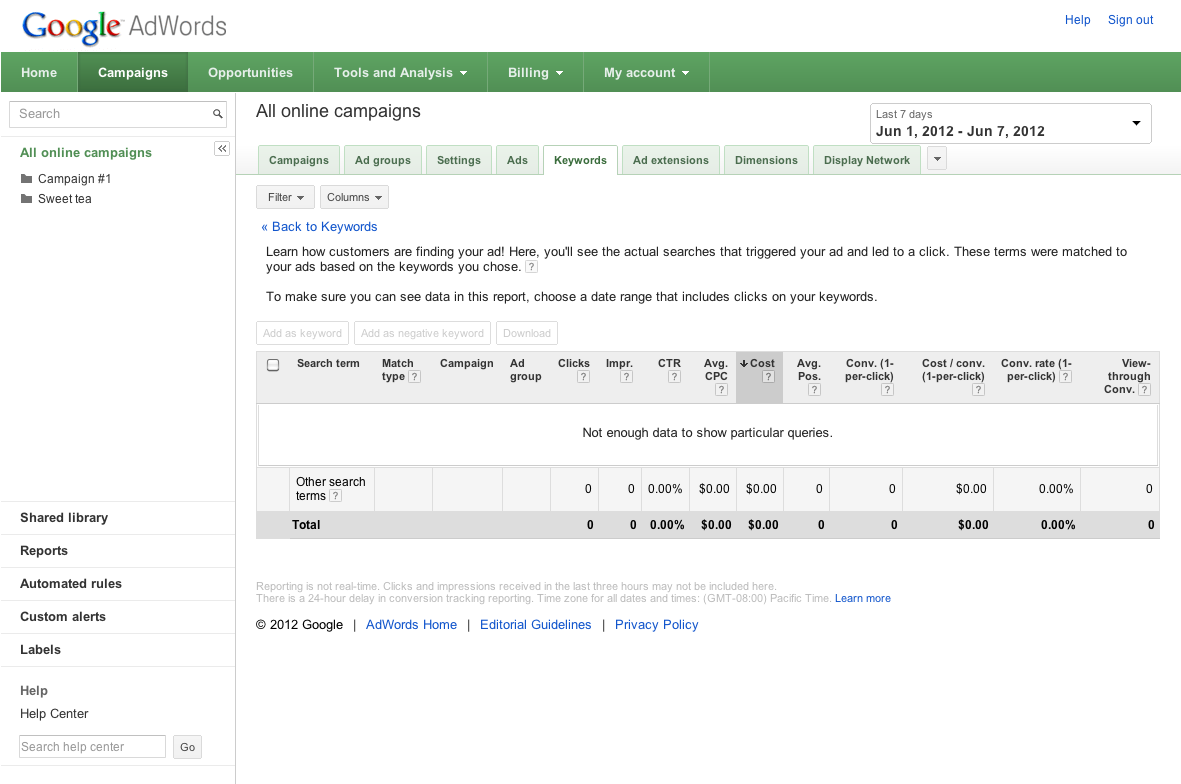Open the Columns dropdown
The image size is (1181, 784).
pyautogui.click(x=354, y=198)
